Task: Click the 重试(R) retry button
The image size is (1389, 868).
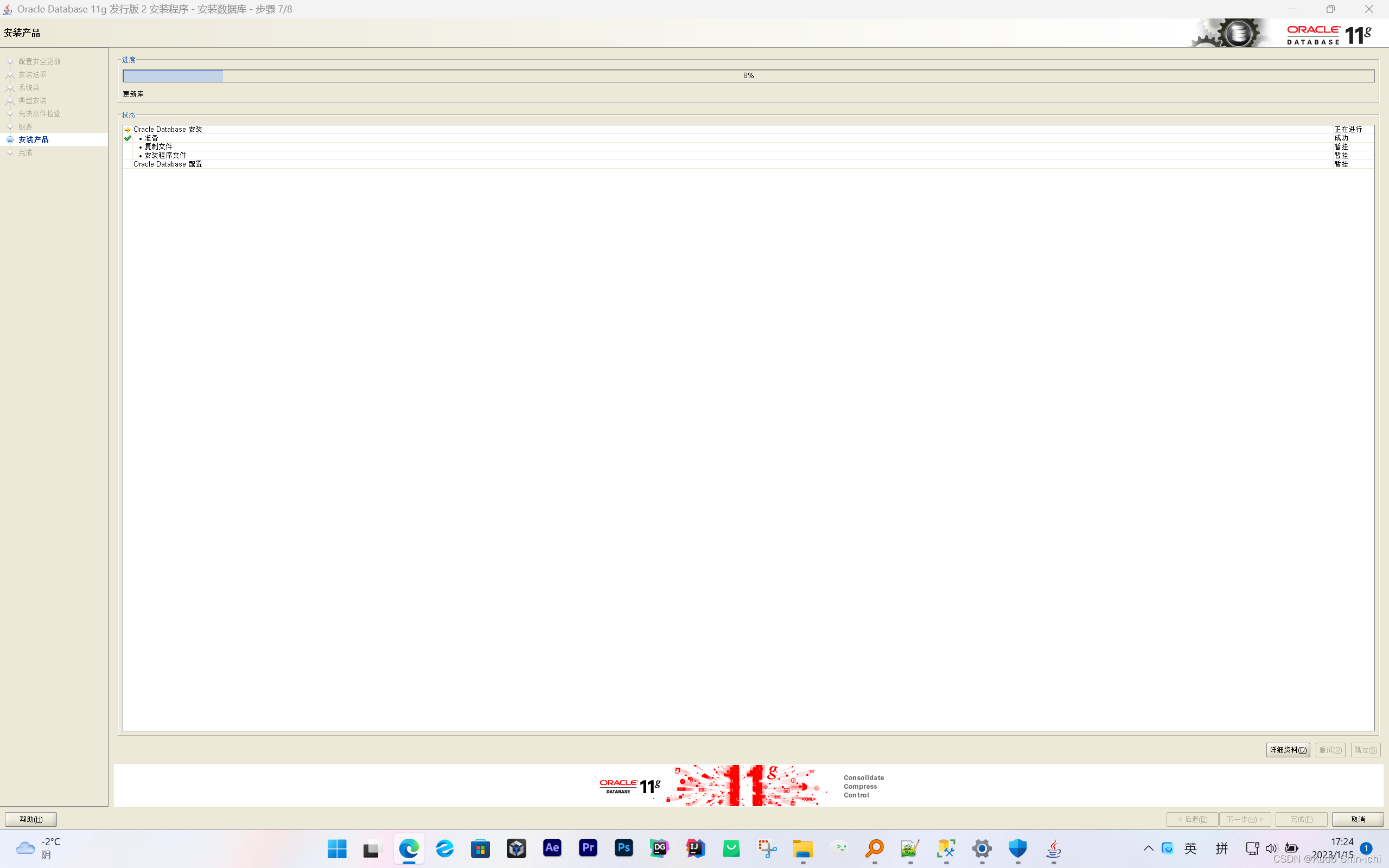Action: click(x=1330, y=750)
